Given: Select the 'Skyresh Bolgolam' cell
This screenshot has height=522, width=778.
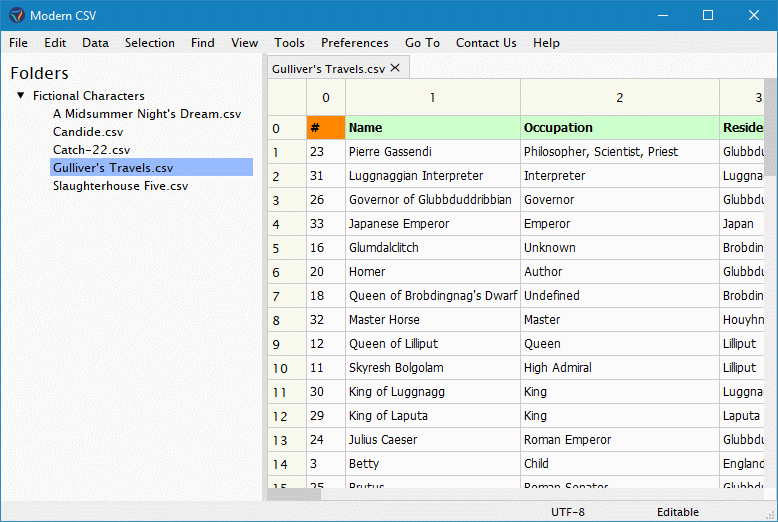Looking at the screenshot, I should (x=433, y=368).
